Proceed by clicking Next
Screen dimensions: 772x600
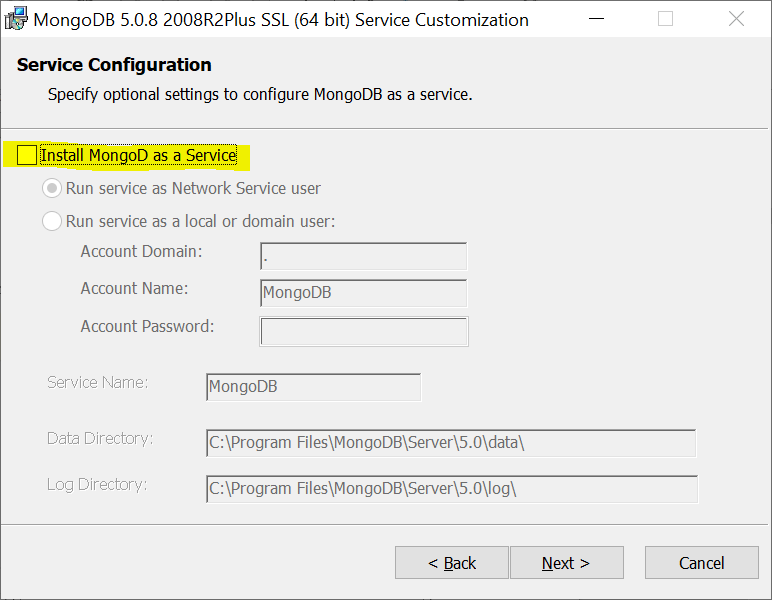click(x=566, y=563)
